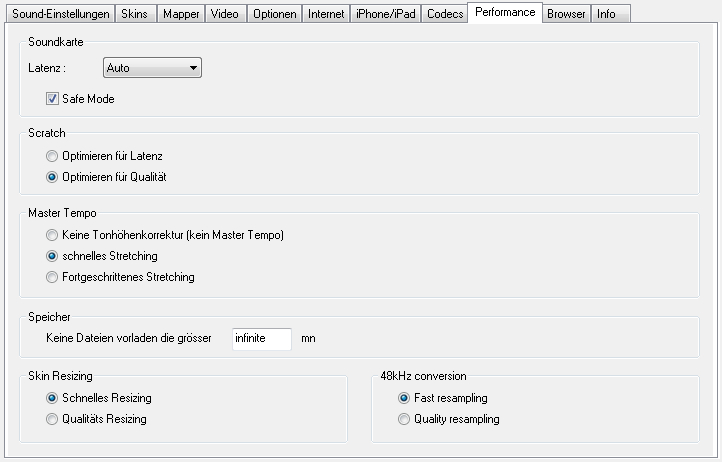Choose Qualitäts Resizing for skin
Viewport: 722px width, 462px height.
[53, 419]
